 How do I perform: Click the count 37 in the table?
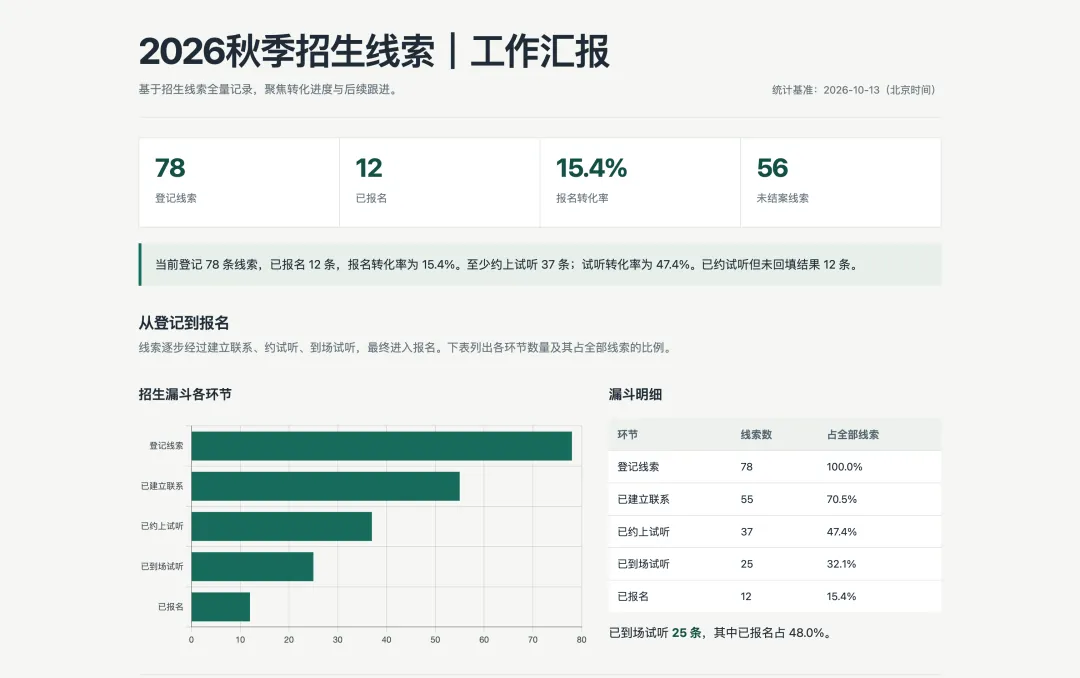click(x=747, y=532)
